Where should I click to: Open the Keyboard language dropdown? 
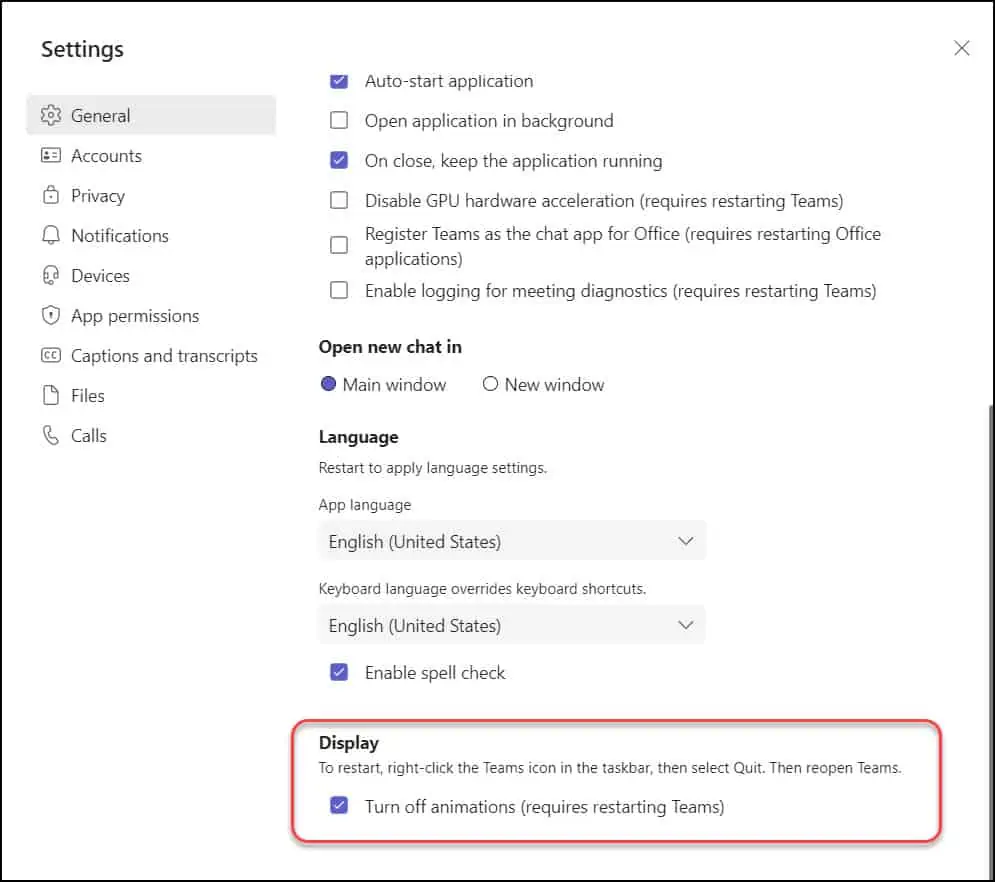[512, 625]
